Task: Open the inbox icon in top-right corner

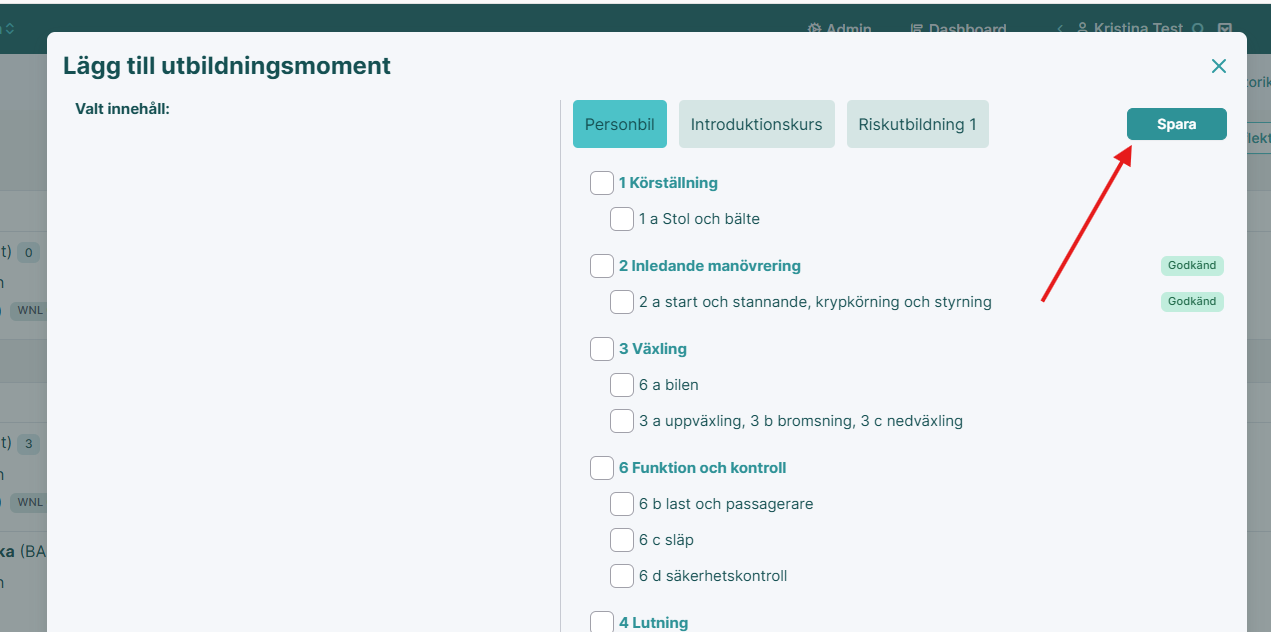Action: tap(1224, 29)
